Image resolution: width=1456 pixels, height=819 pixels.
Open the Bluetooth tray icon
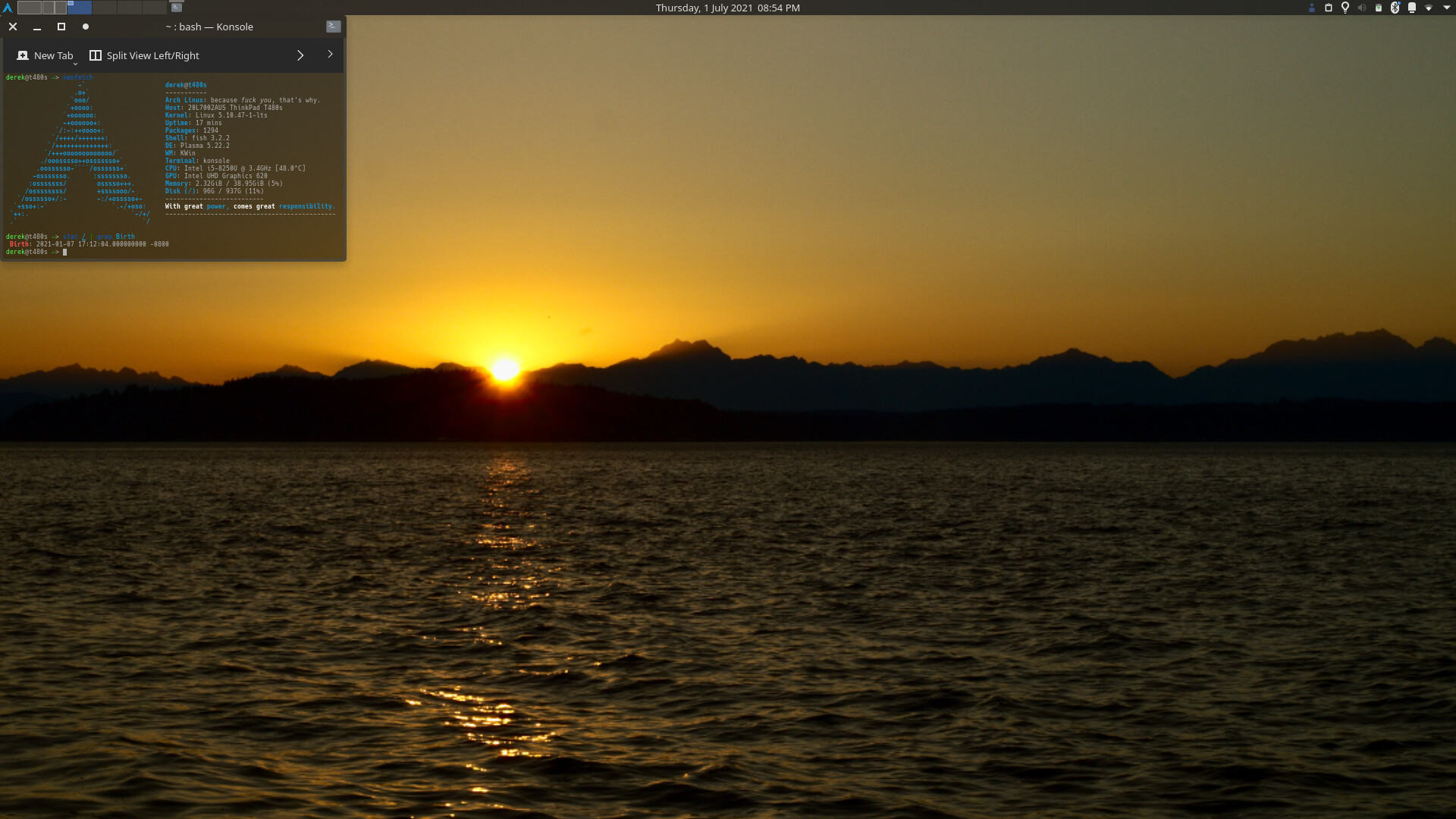[x=1395, y=8]
